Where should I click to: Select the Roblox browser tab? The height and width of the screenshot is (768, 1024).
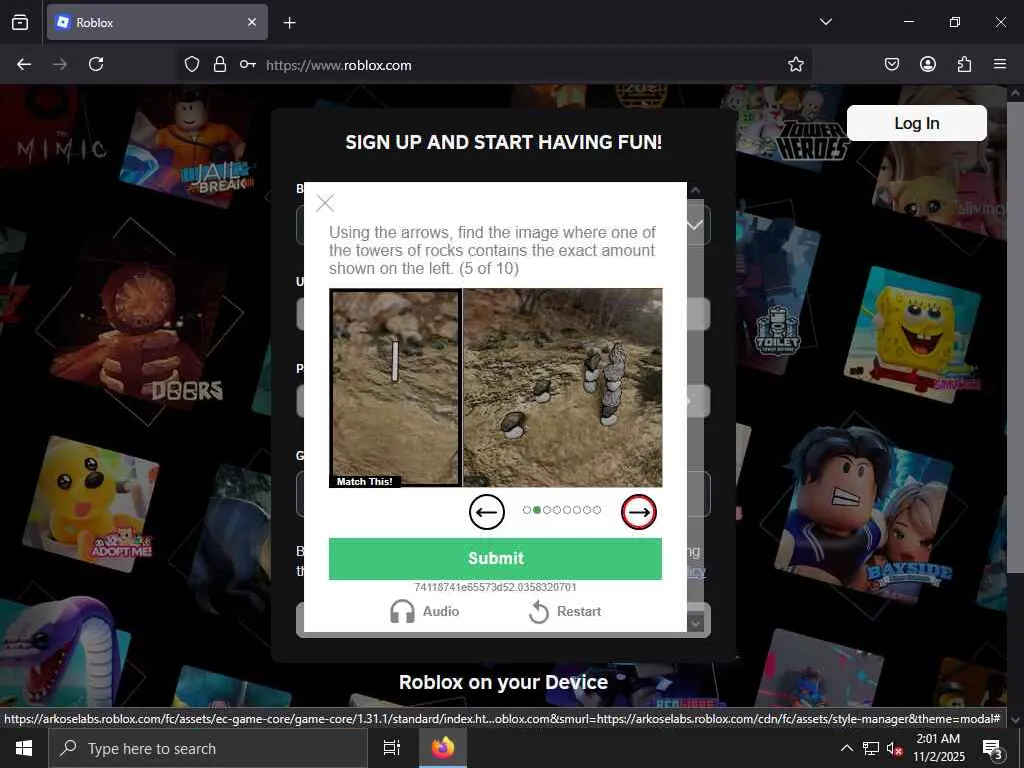coord(157,22)
